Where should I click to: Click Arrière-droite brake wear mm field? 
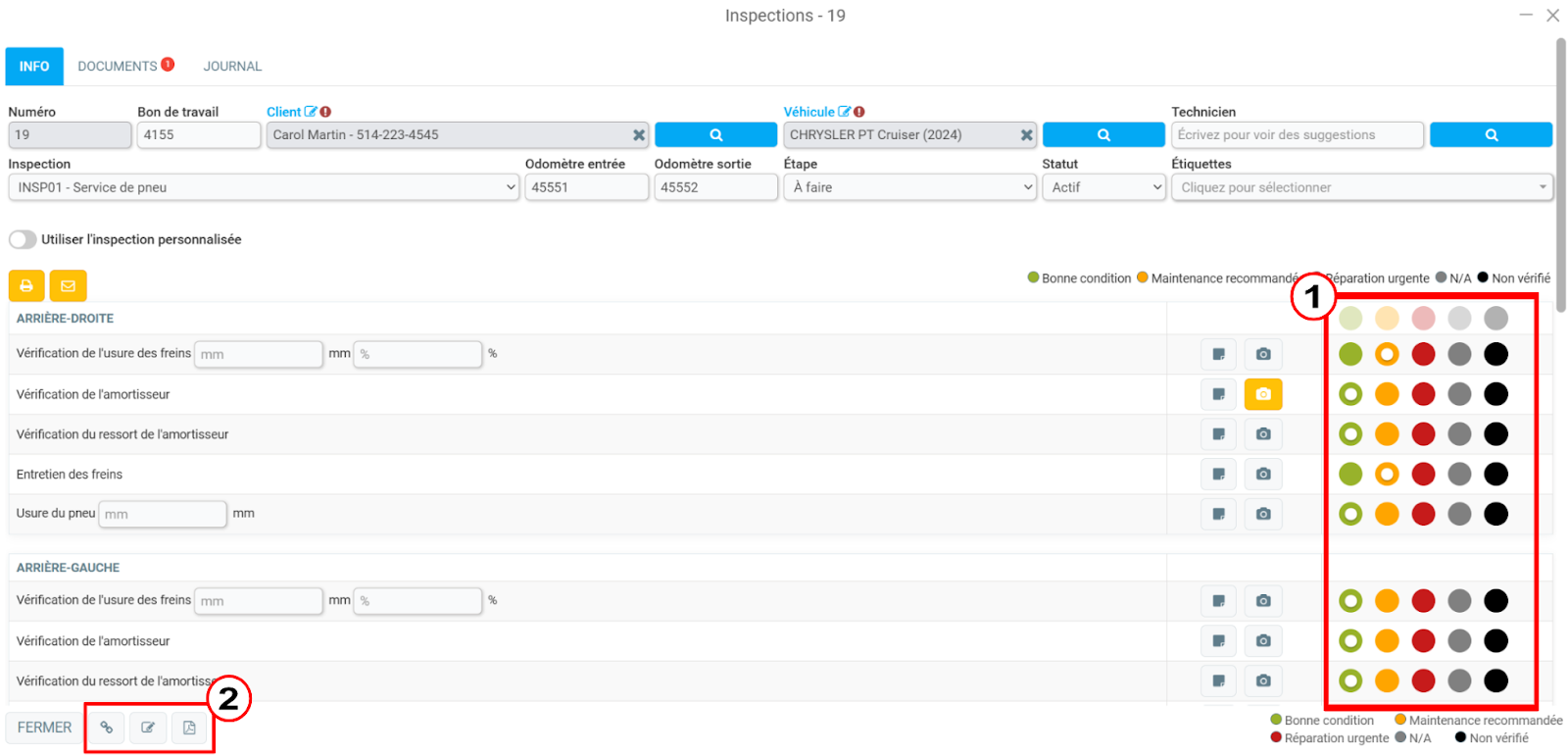tap(259, 354)
